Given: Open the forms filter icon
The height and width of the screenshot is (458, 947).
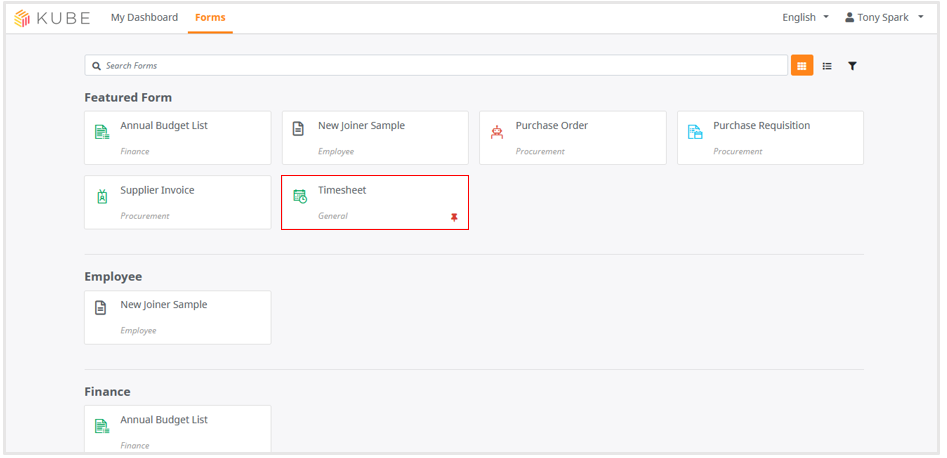Looking at the screenshot, I should (852, 66).
